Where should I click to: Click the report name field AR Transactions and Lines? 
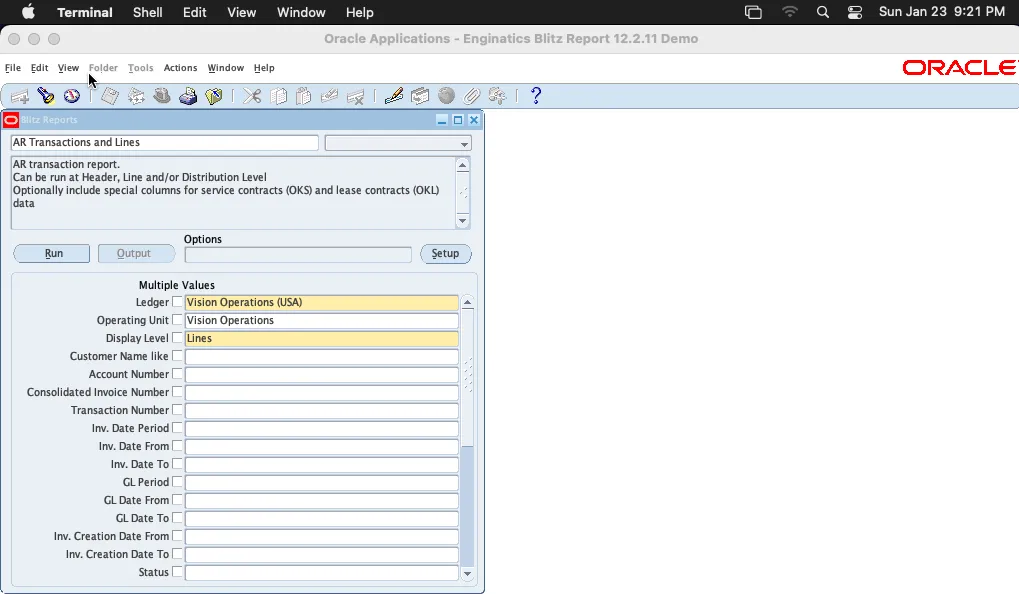coord(164,142)
